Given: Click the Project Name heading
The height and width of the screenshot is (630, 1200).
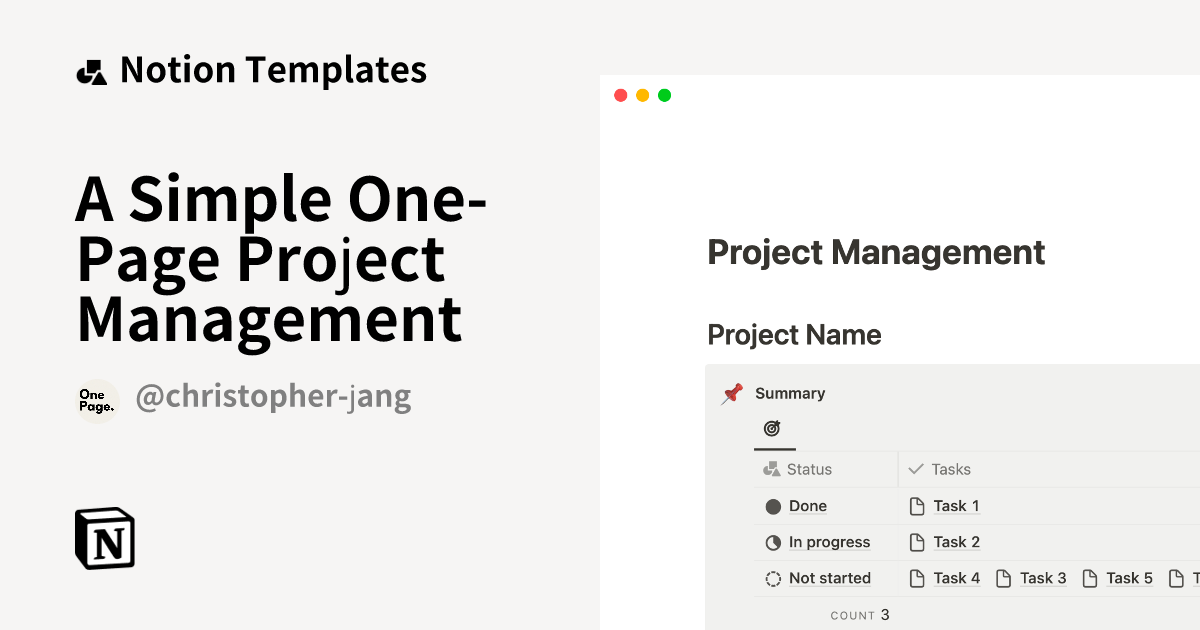Looking at the screenshot, I should [x=794, y=335].
